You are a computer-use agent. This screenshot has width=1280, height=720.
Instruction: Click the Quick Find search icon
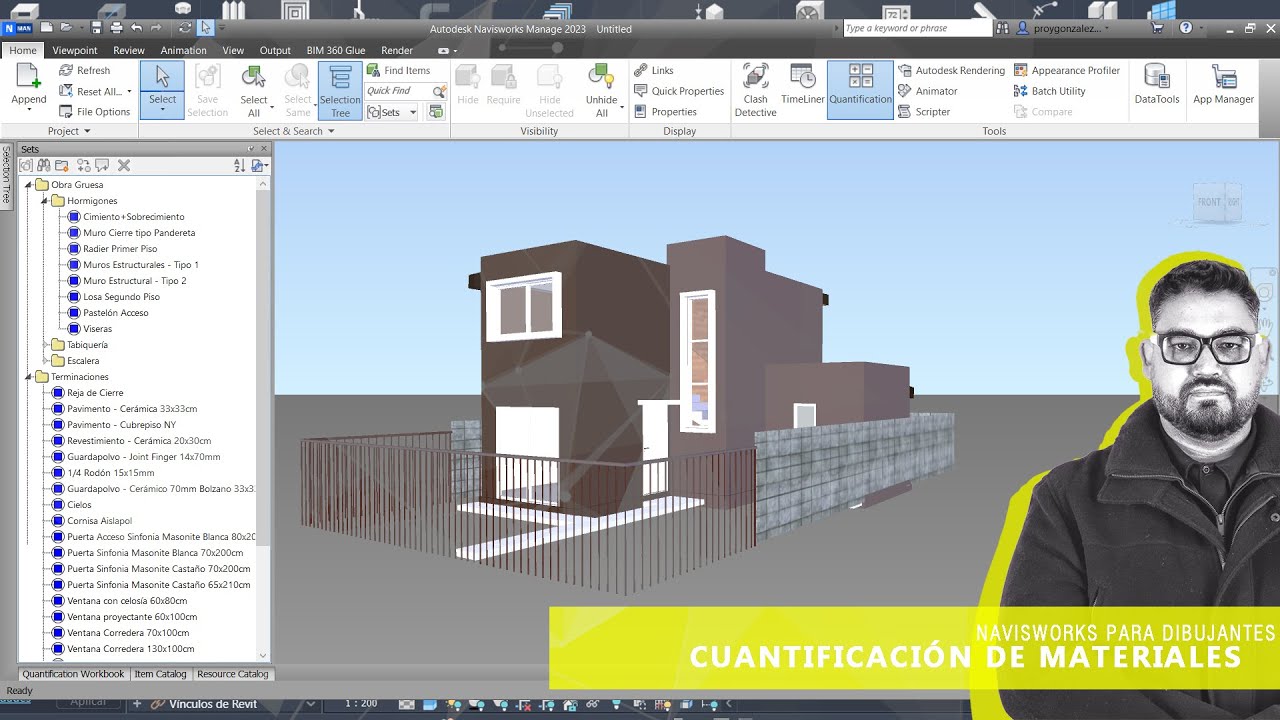[439, 91]
